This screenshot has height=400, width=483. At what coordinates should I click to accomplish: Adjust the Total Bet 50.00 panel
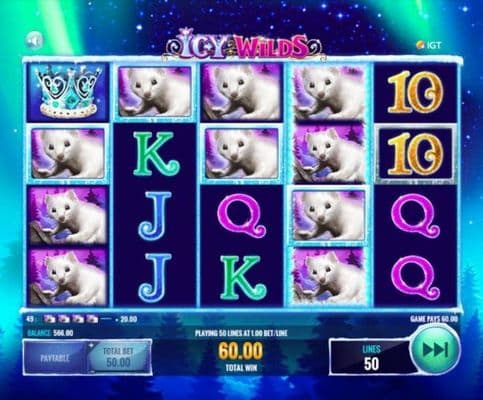[x=118, y=358]
